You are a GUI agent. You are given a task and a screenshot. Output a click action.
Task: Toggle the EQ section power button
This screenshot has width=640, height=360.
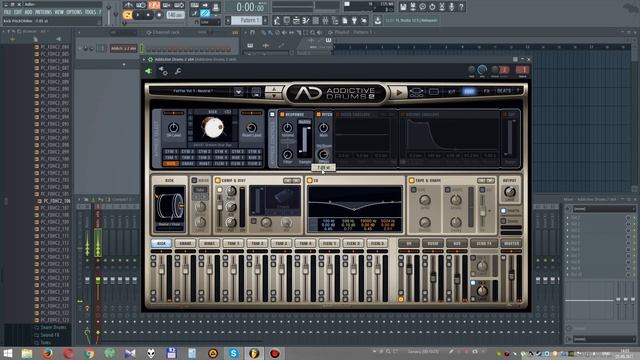(309, 180)
